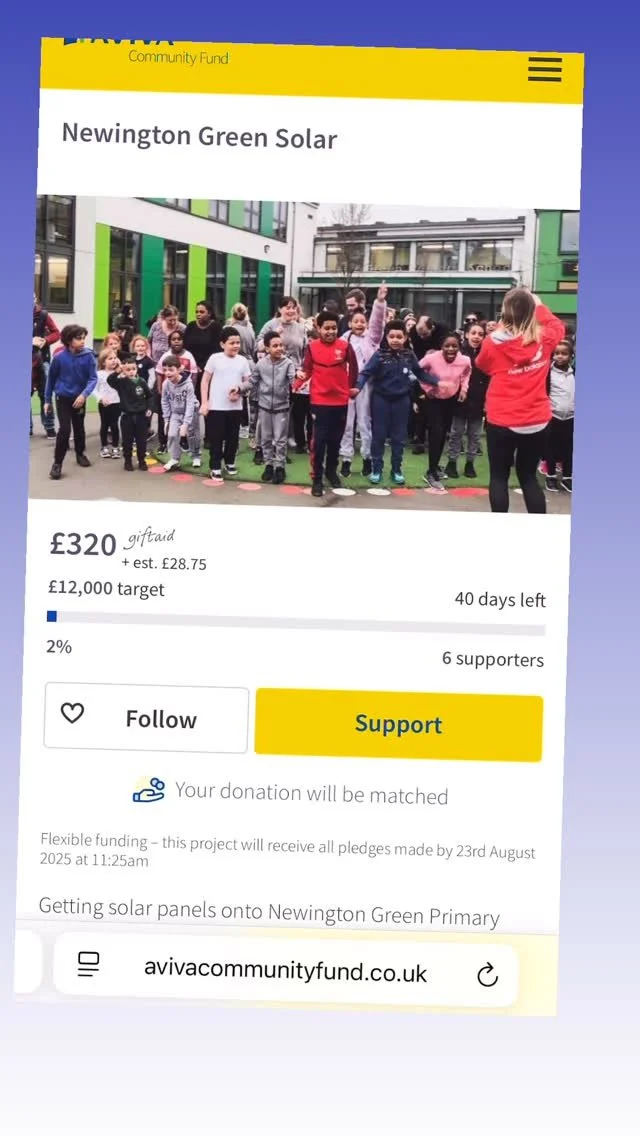640x1136 pixels.
Task: Click the 6 supporters text
Action: 493,659
